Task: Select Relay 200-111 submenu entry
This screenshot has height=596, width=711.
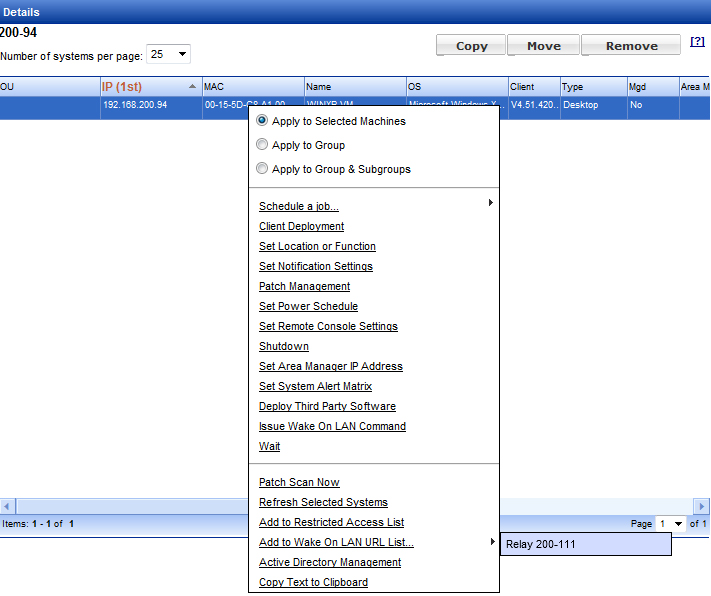Action: [585, 544]
